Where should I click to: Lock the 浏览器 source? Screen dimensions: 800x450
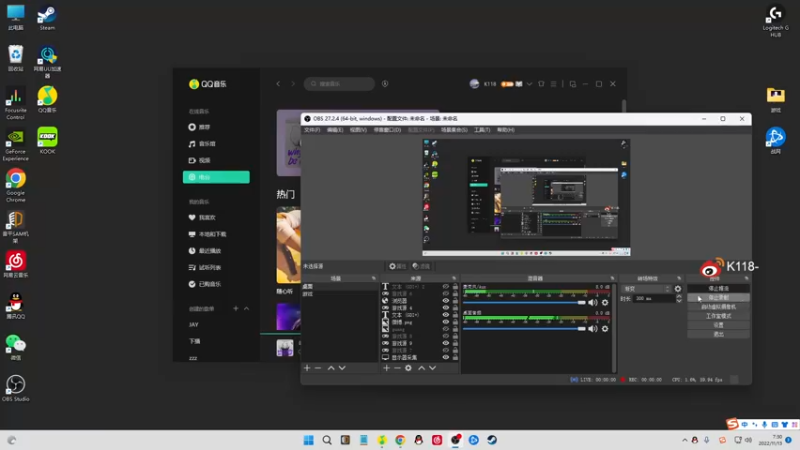pyautogui.click(x=455, y=301)
